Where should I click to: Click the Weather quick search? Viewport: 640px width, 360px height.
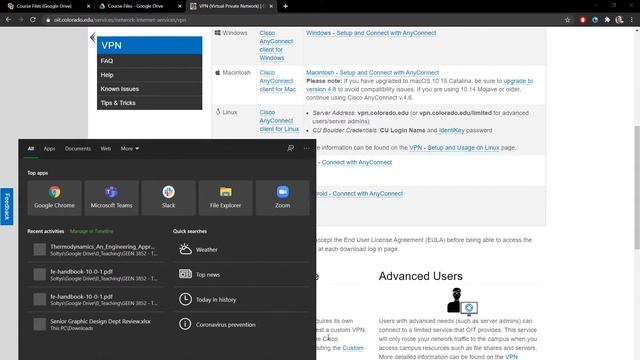(x=242, y=249)
